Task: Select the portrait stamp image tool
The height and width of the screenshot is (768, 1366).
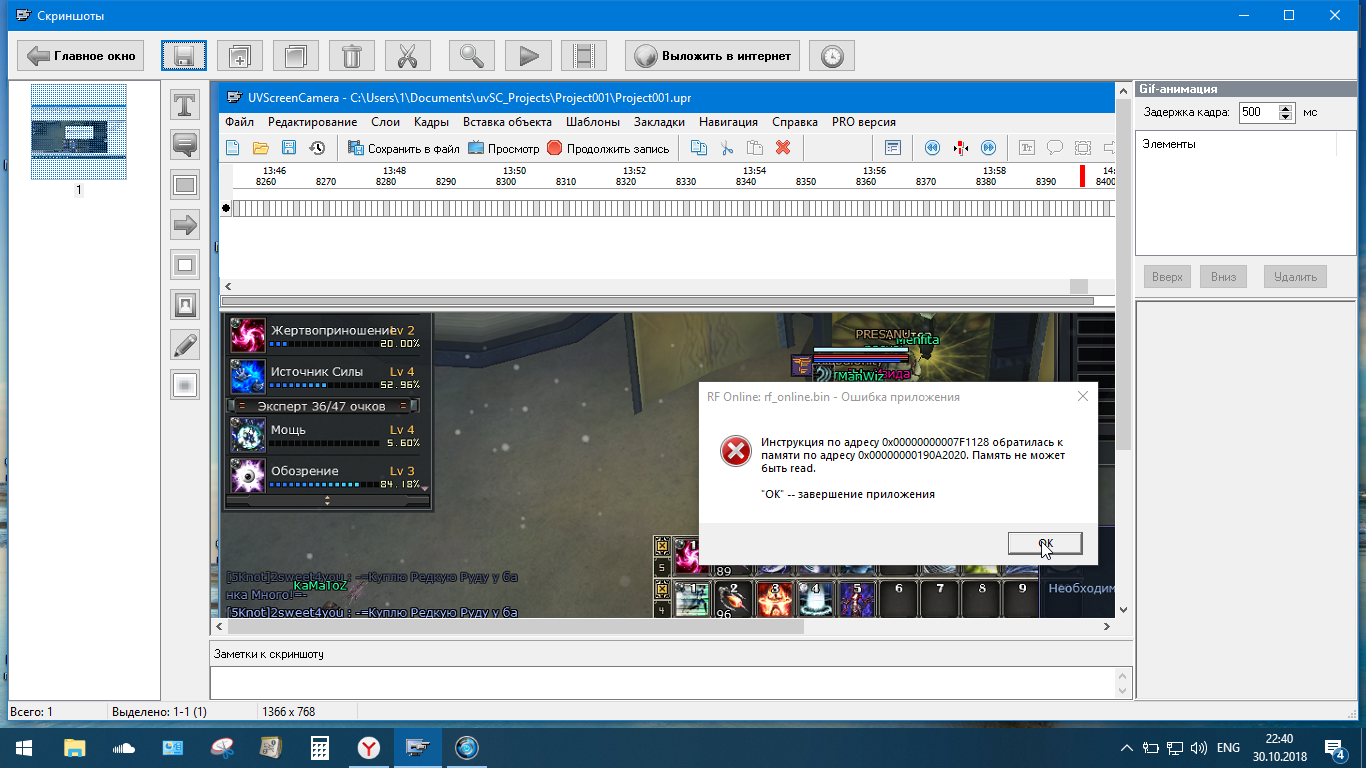Action: tap(185, 304)
